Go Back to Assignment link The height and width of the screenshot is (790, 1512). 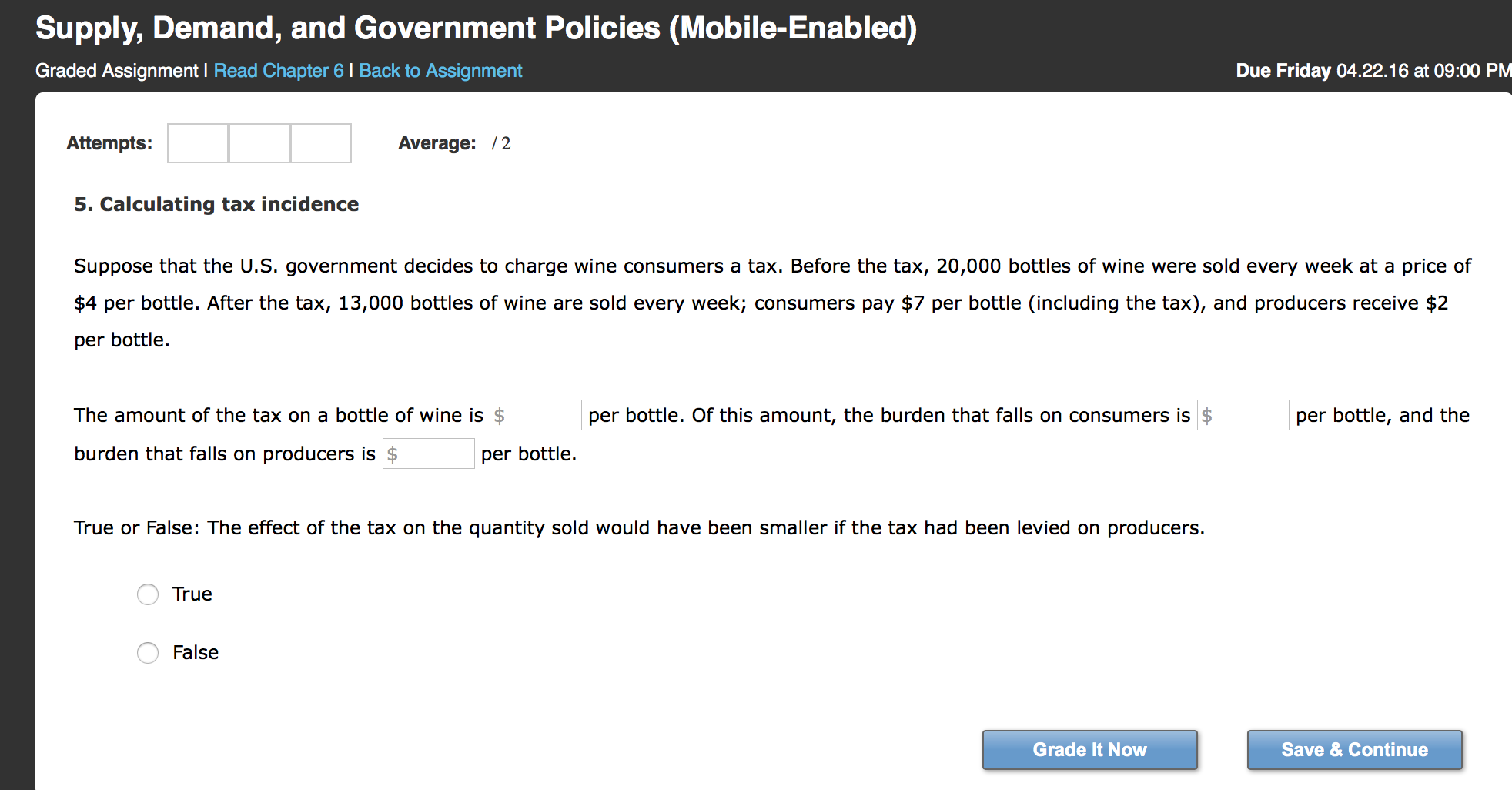tap(440, 71)
